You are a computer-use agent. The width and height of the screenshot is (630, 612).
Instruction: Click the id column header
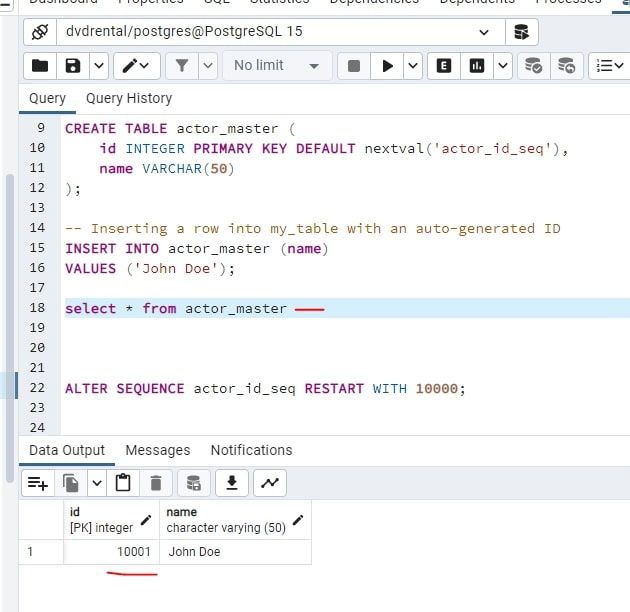[111, 520]
